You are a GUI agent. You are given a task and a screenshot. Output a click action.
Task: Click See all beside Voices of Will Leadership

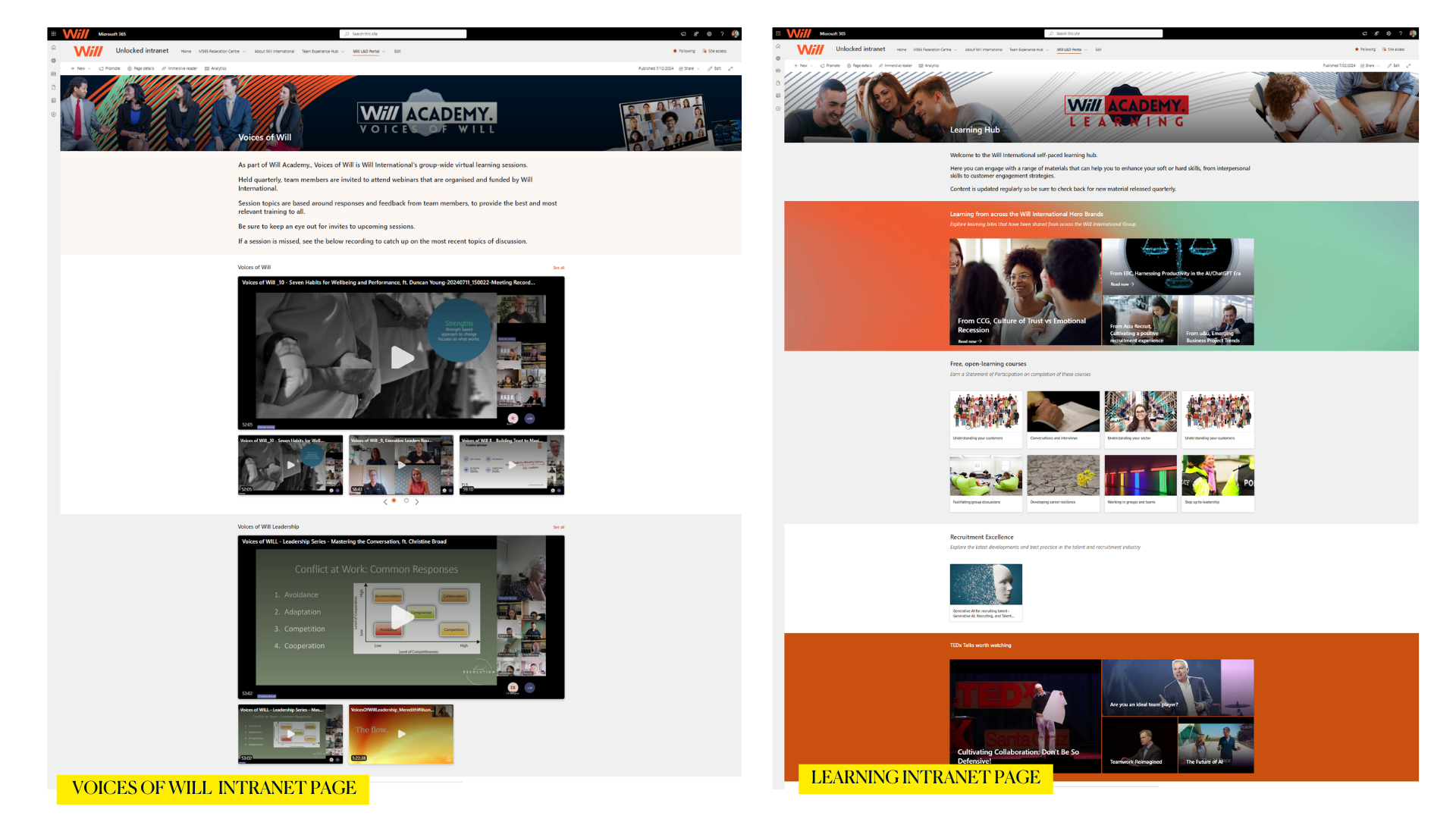(559, 527)
